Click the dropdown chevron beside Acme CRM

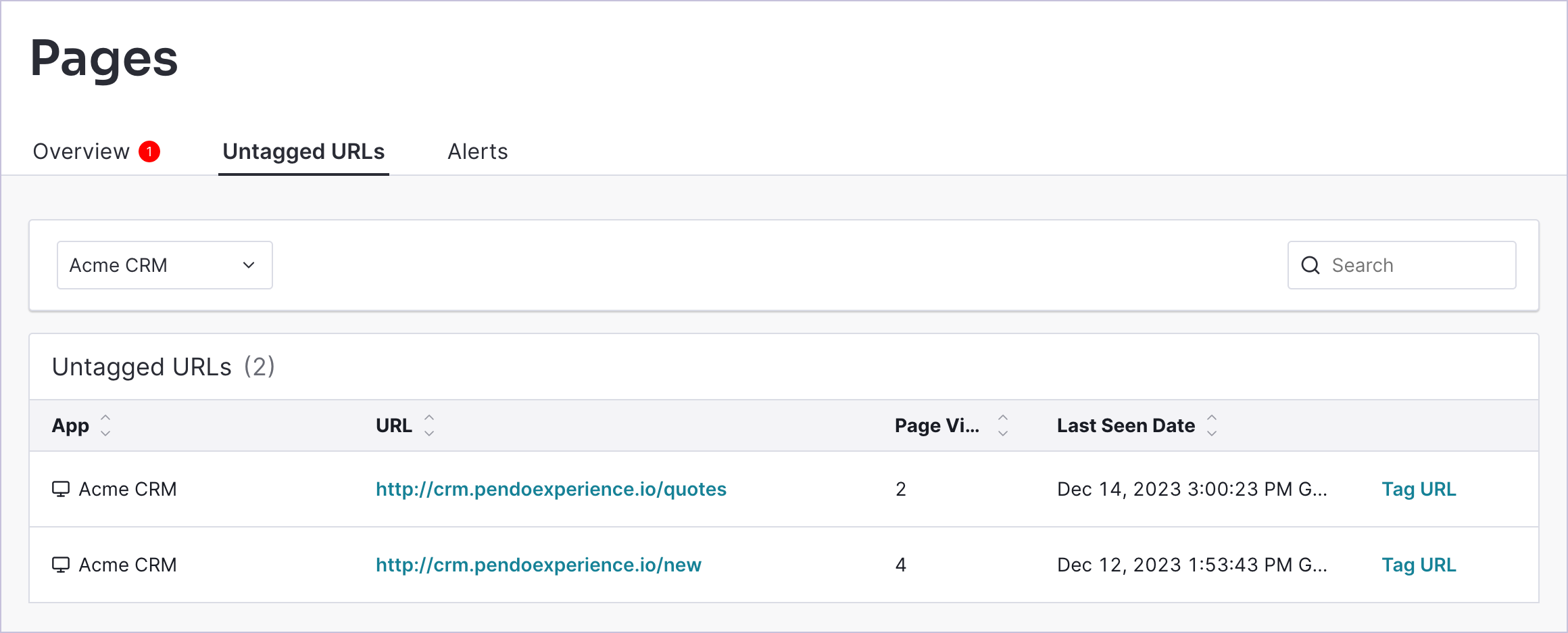(249, 265)
